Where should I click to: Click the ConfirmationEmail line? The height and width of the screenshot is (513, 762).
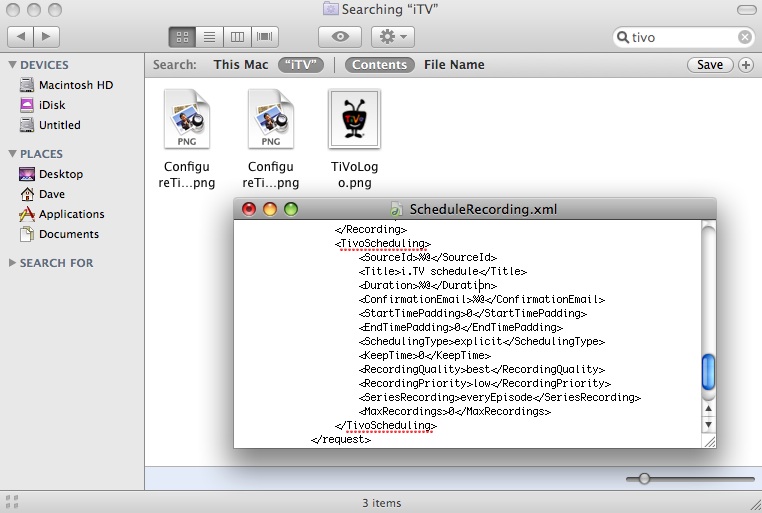click(x=482, y=299)
